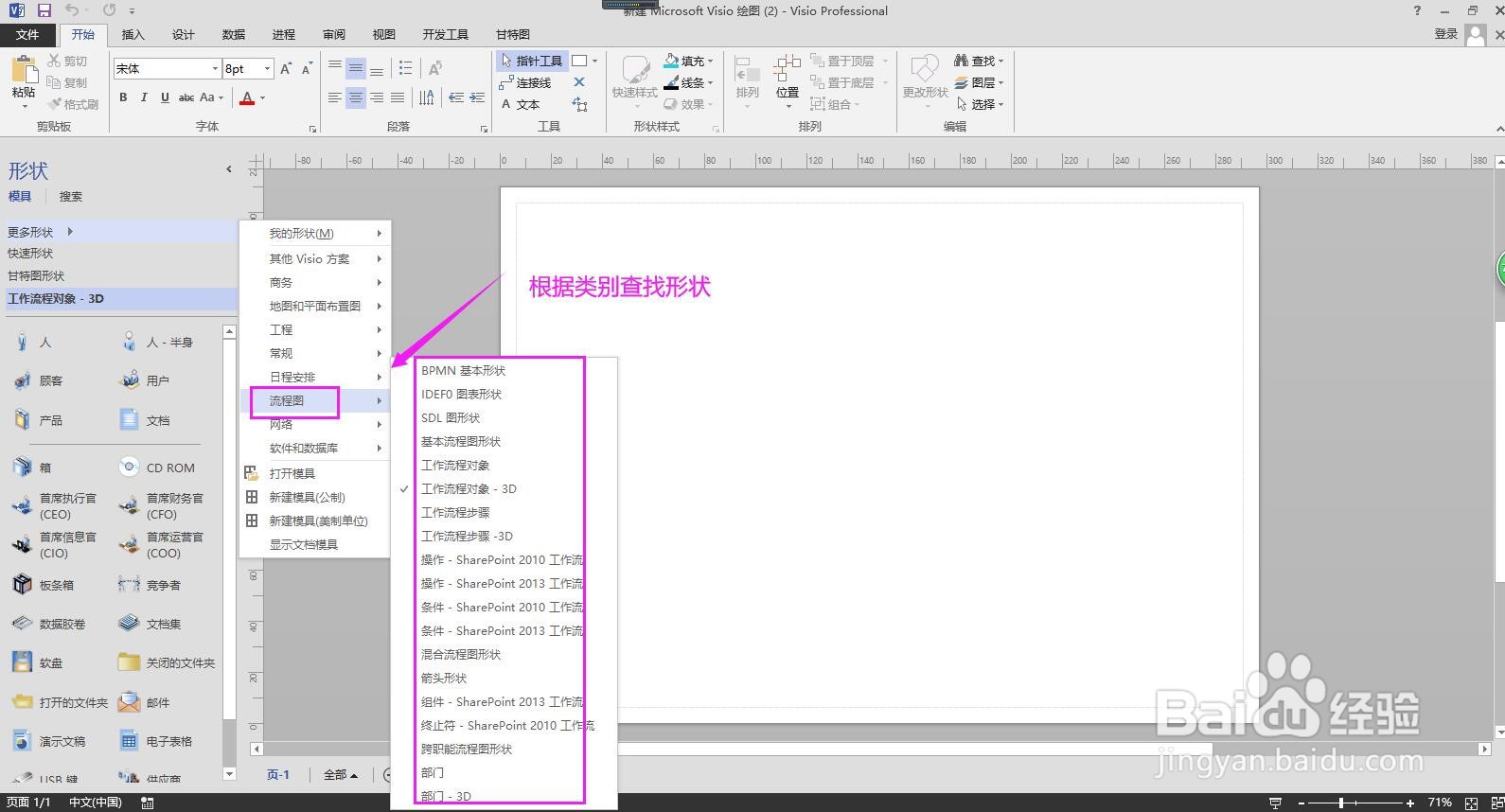Image resolution: width=1505 pixels, height=812 pixels.
Task: Toggle align text left
Action: click(x=335, y=97)
